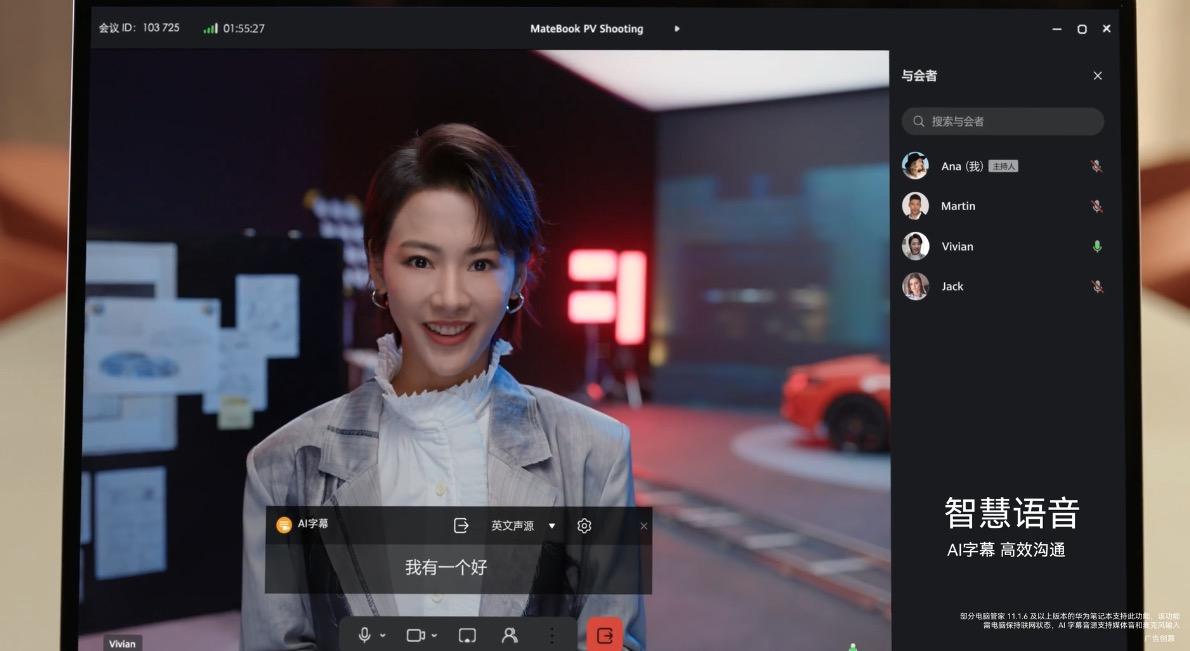Mute Vivian's active green microphone

(1097, 246)
